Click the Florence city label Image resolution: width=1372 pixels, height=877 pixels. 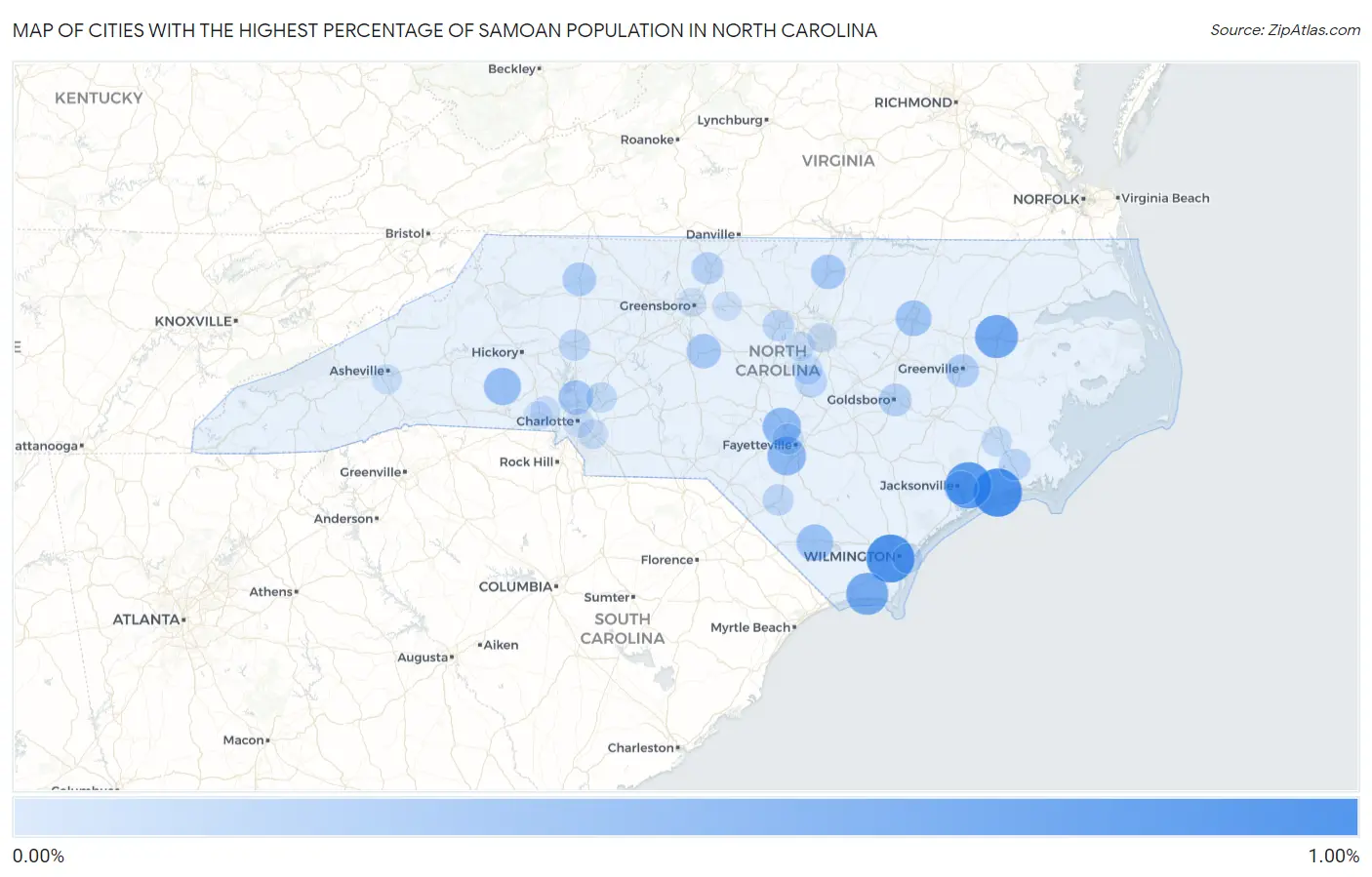point(667,560)
